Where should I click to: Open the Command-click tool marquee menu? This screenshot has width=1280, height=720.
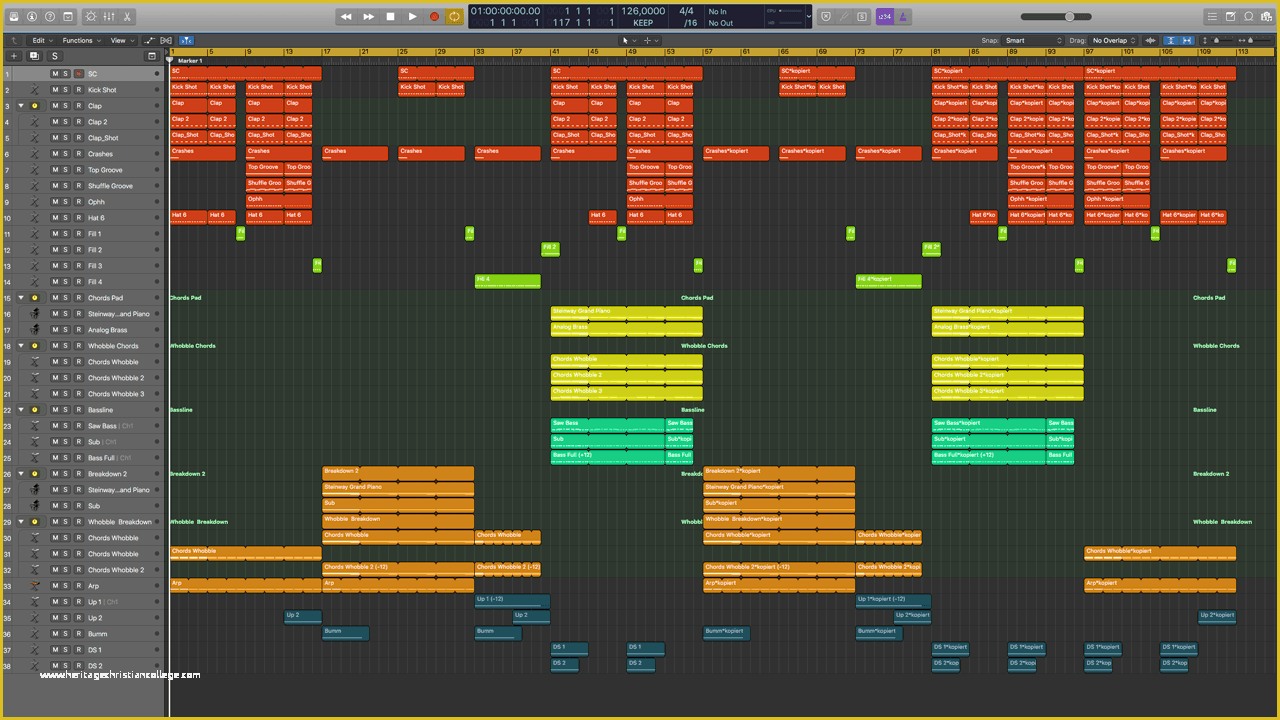tap(651, 41)
